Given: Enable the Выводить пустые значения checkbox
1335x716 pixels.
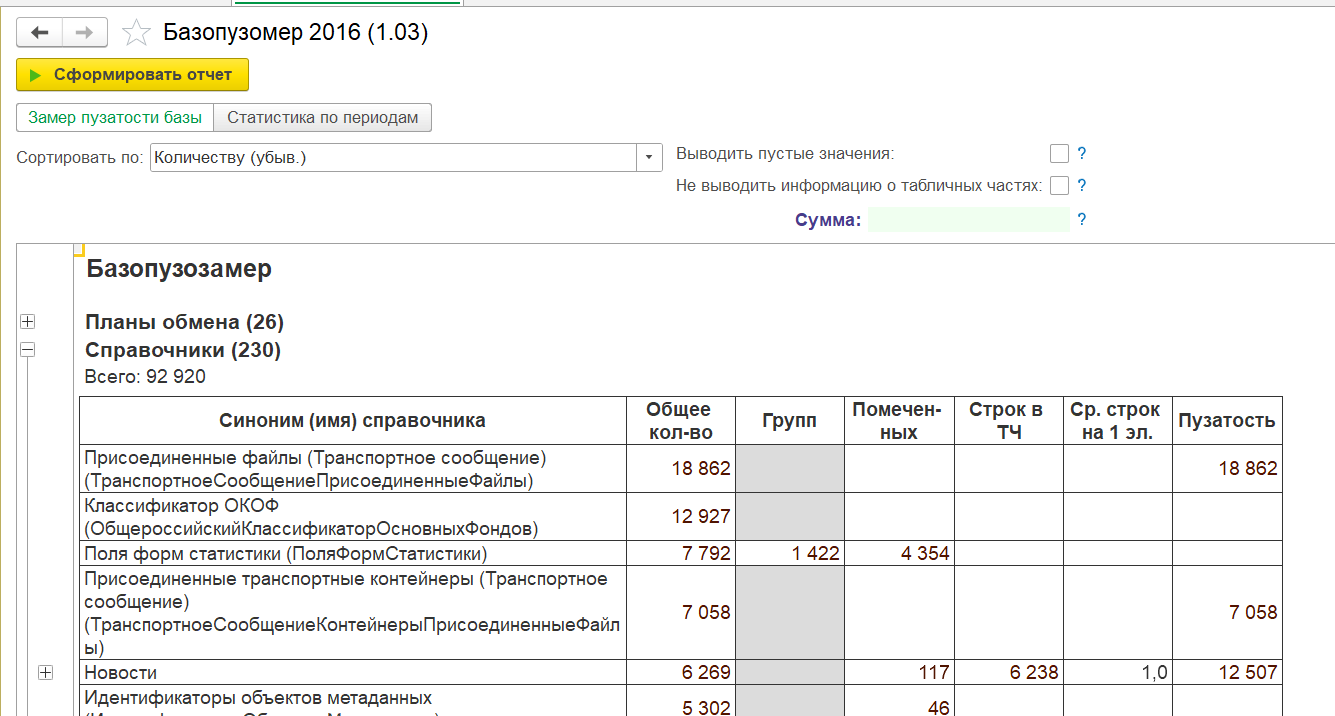Looking at the screenshot, I should (1057, 152).
